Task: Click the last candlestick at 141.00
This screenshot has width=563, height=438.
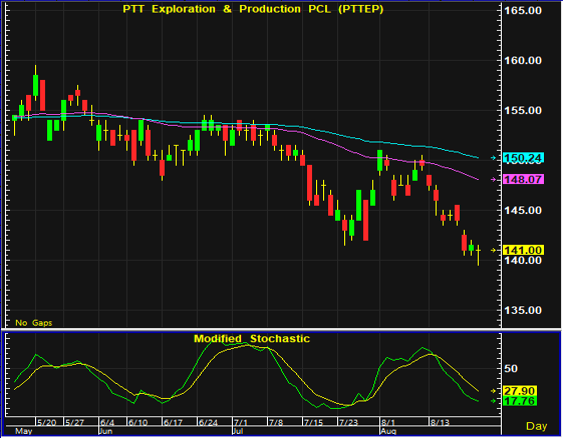Action: pyautogui.click(x=478, y=255)
